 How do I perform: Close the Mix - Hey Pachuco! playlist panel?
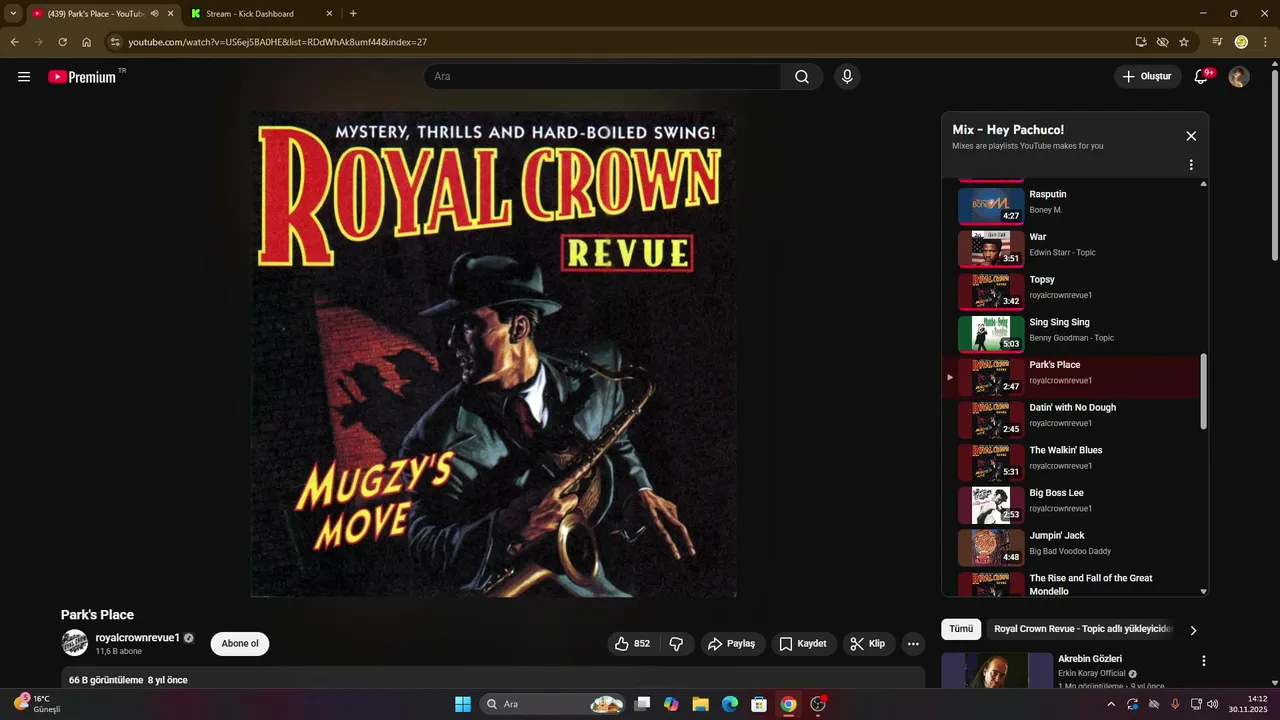click(x=1191, y=136)
